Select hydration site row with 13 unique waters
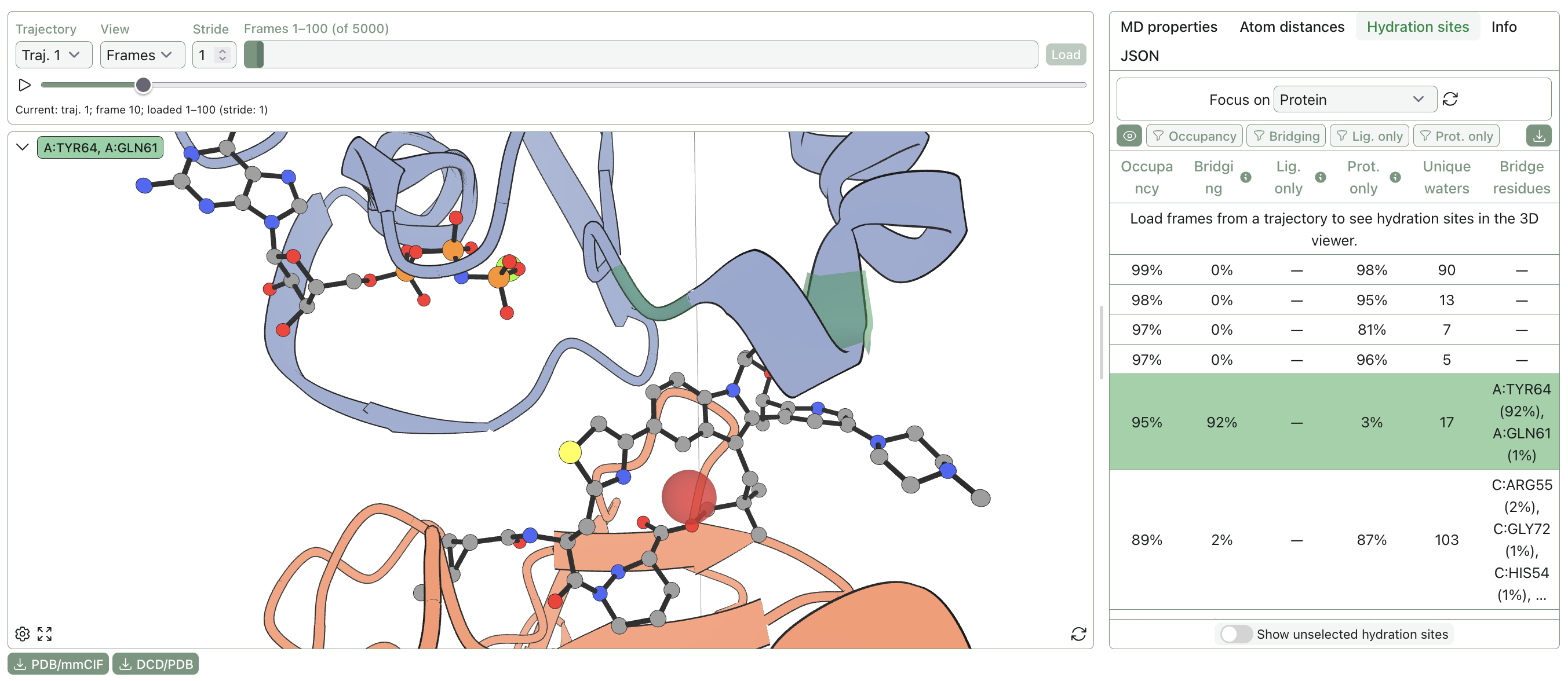The height and width of the screenshot is (681, 1568). (x=1334, y=300)
